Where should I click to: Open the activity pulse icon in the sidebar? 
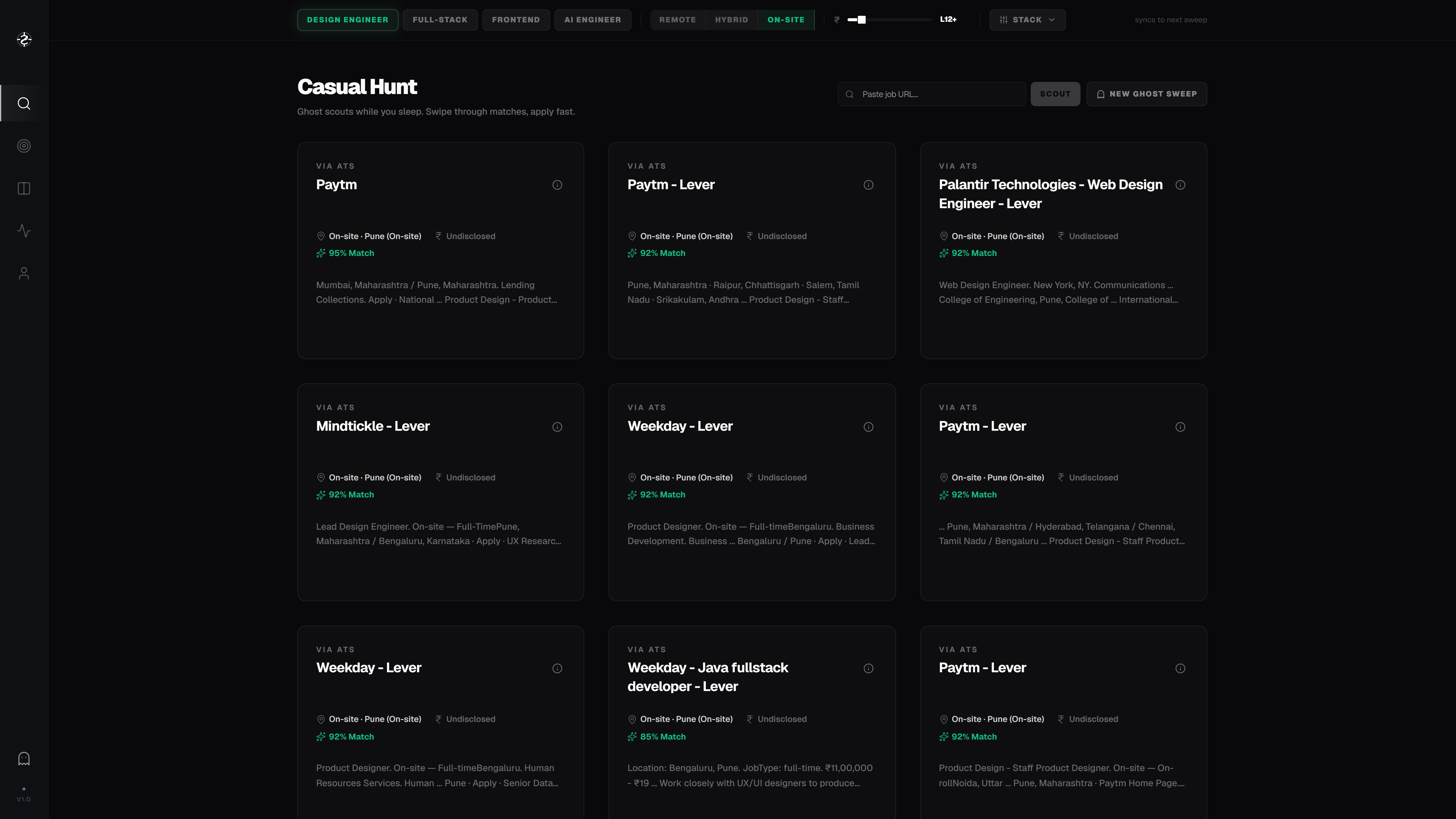point(24,231)
